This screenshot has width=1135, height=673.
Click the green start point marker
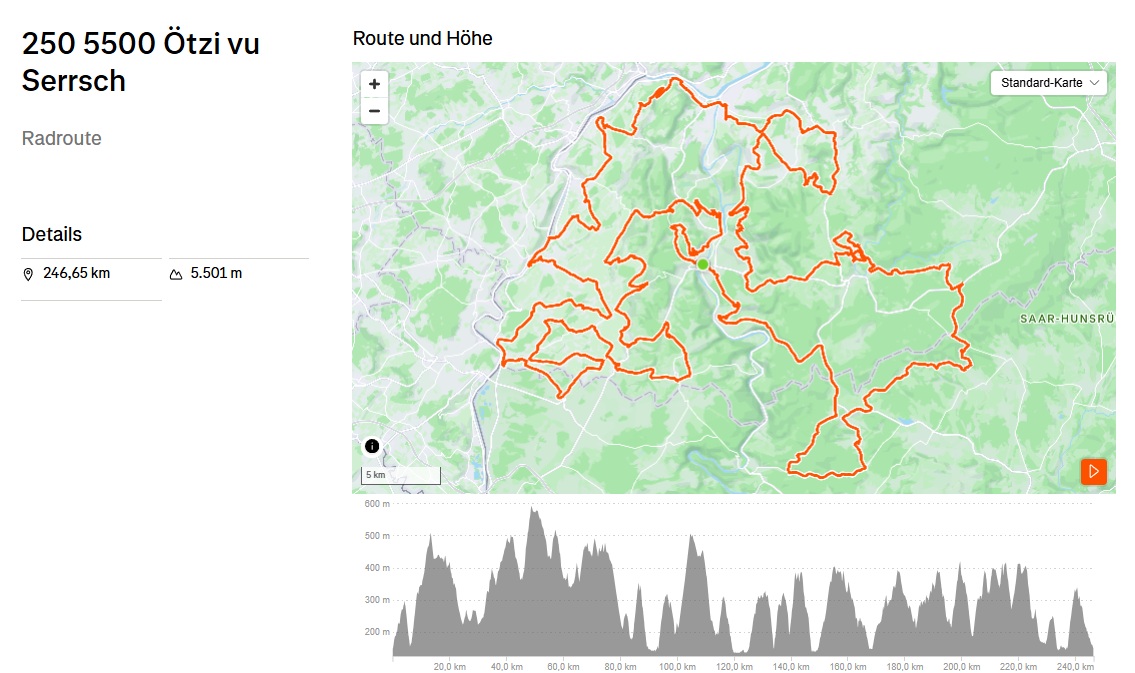pos(703,264)
